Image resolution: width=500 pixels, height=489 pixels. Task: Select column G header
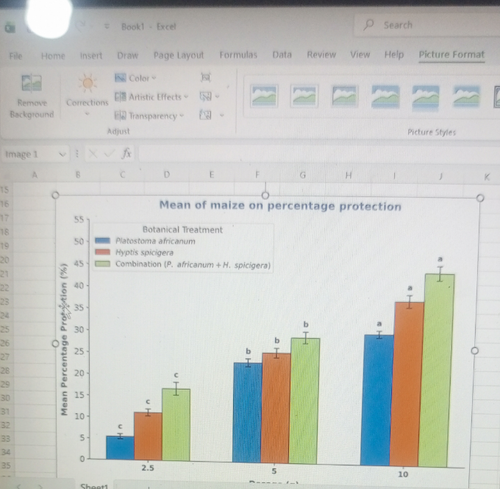[302, 175]
